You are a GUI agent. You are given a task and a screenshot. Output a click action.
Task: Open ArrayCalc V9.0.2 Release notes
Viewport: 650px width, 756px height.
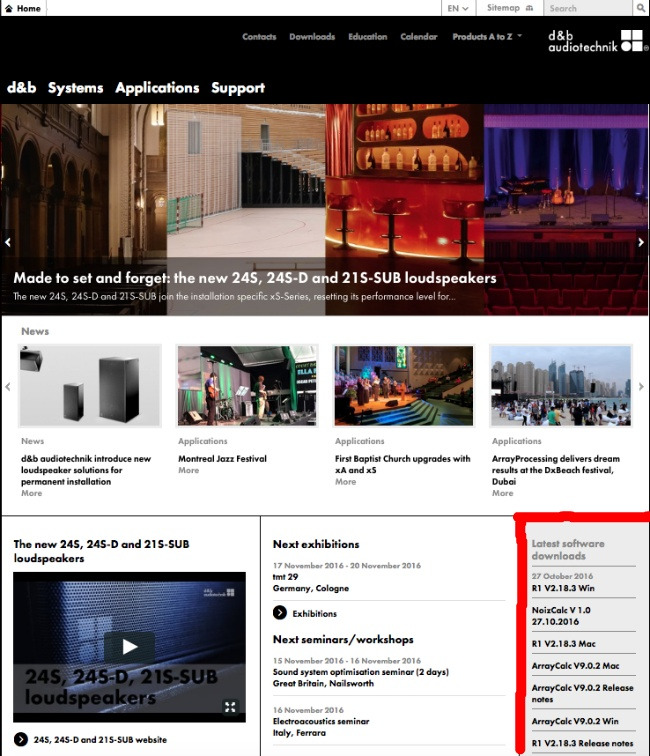(x=583, y=693)
